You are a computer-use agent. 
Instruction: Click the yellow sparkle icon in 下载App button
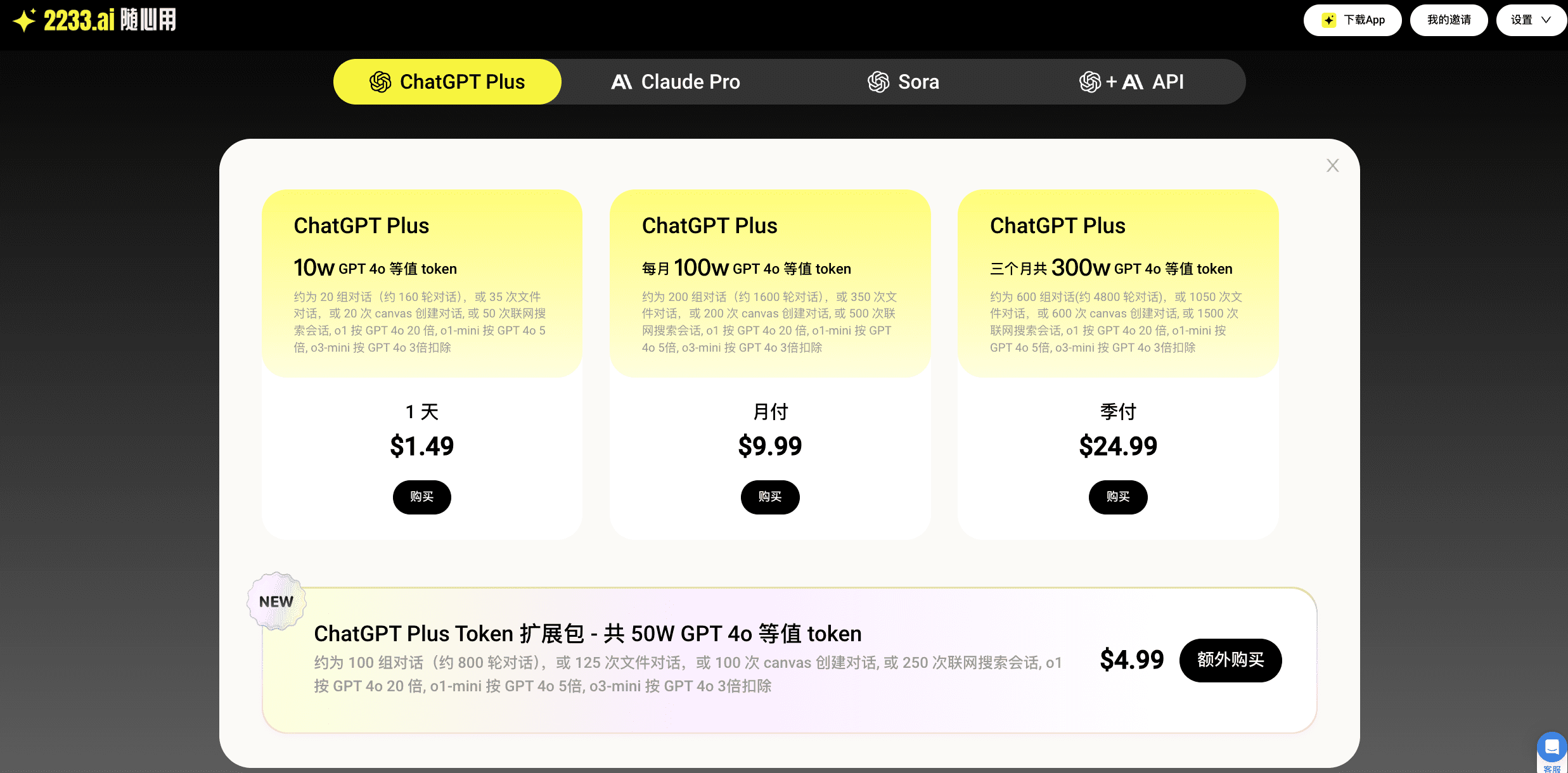tap(1329, 20)
